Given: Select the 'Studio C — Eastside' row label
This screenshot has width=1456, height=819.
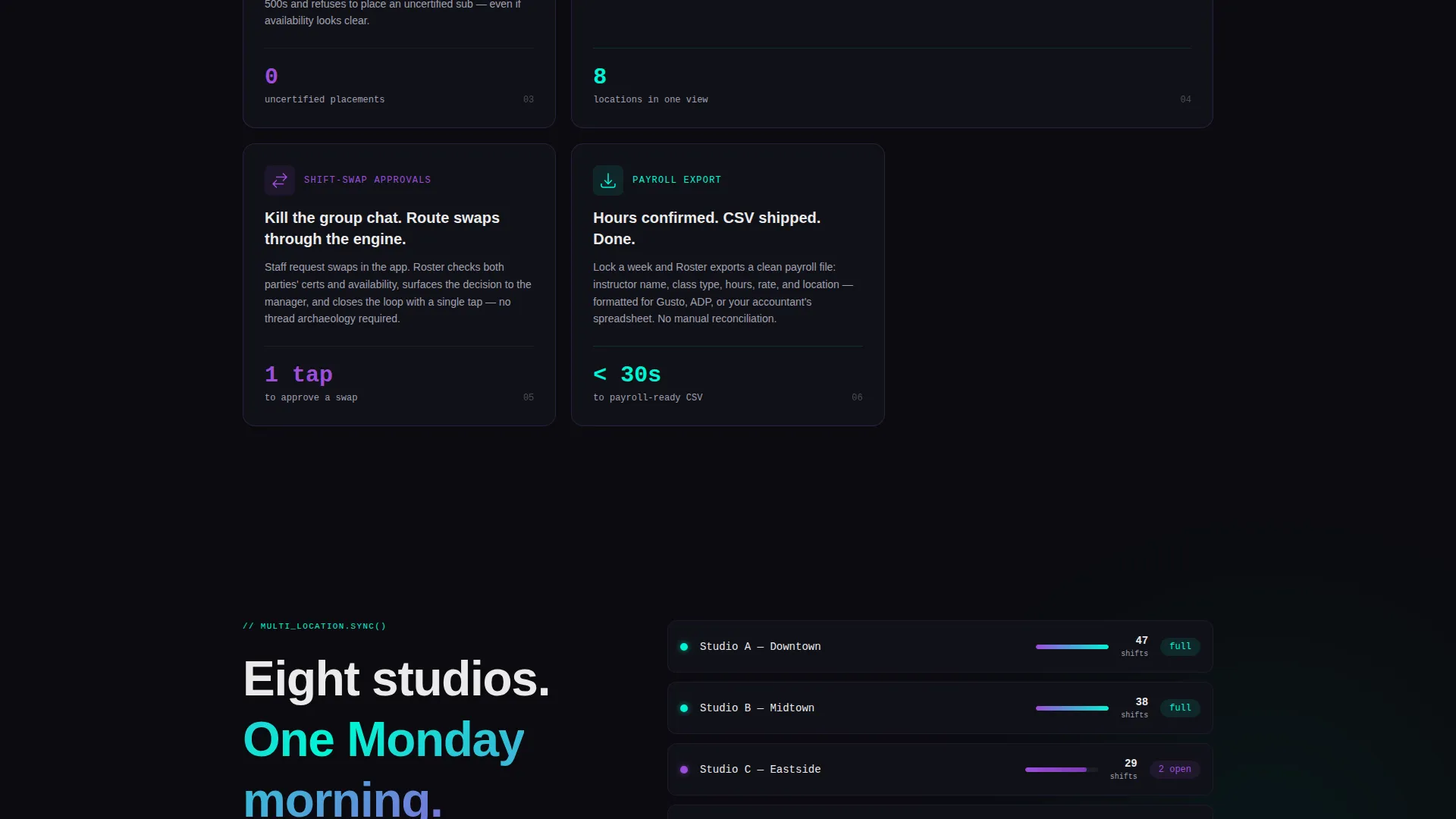Looking at the screenshot, I should point(760,770).
